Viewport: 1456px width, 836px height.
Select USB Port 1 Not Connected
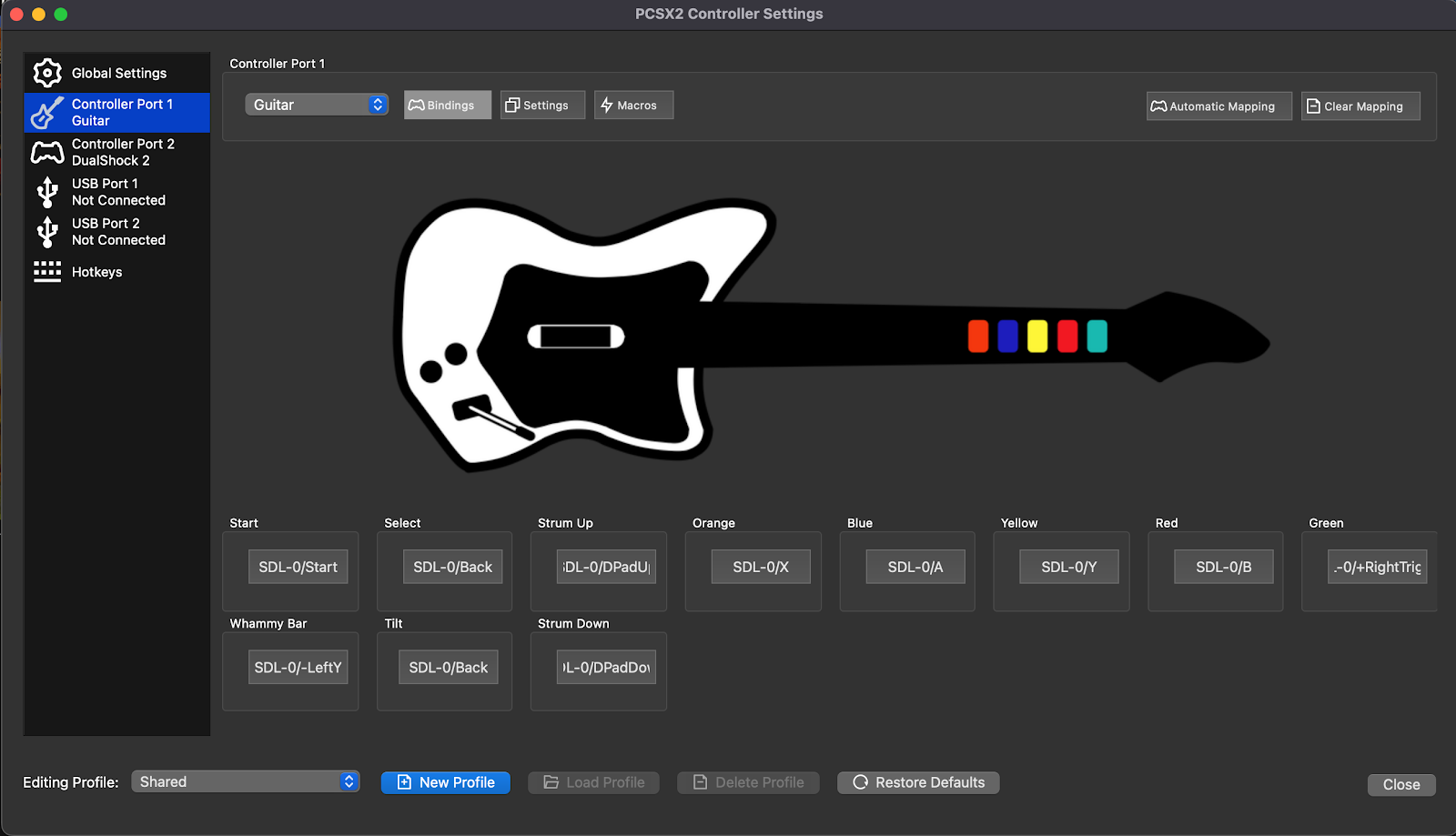pos(117,192)
